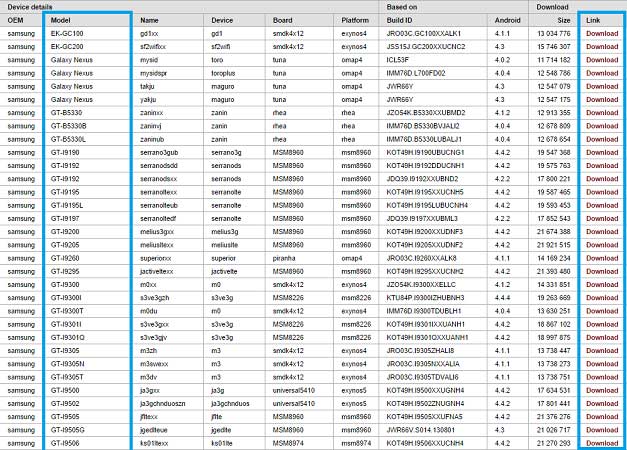Download the GT-I9195 serranoltexx file
Screen dimensions: 627x450
[602, 192]
